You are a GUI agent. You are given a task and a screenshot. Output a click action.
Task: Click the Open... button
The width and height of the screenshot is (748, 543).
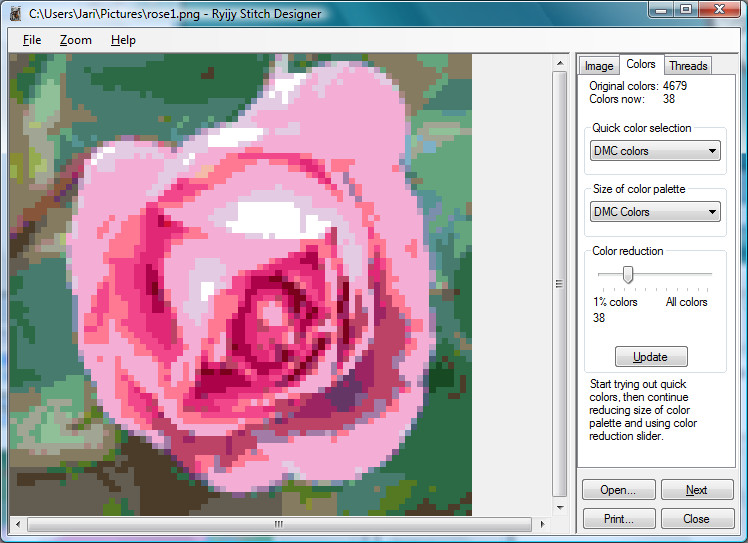pyautogui.click(x=618, y=490)
